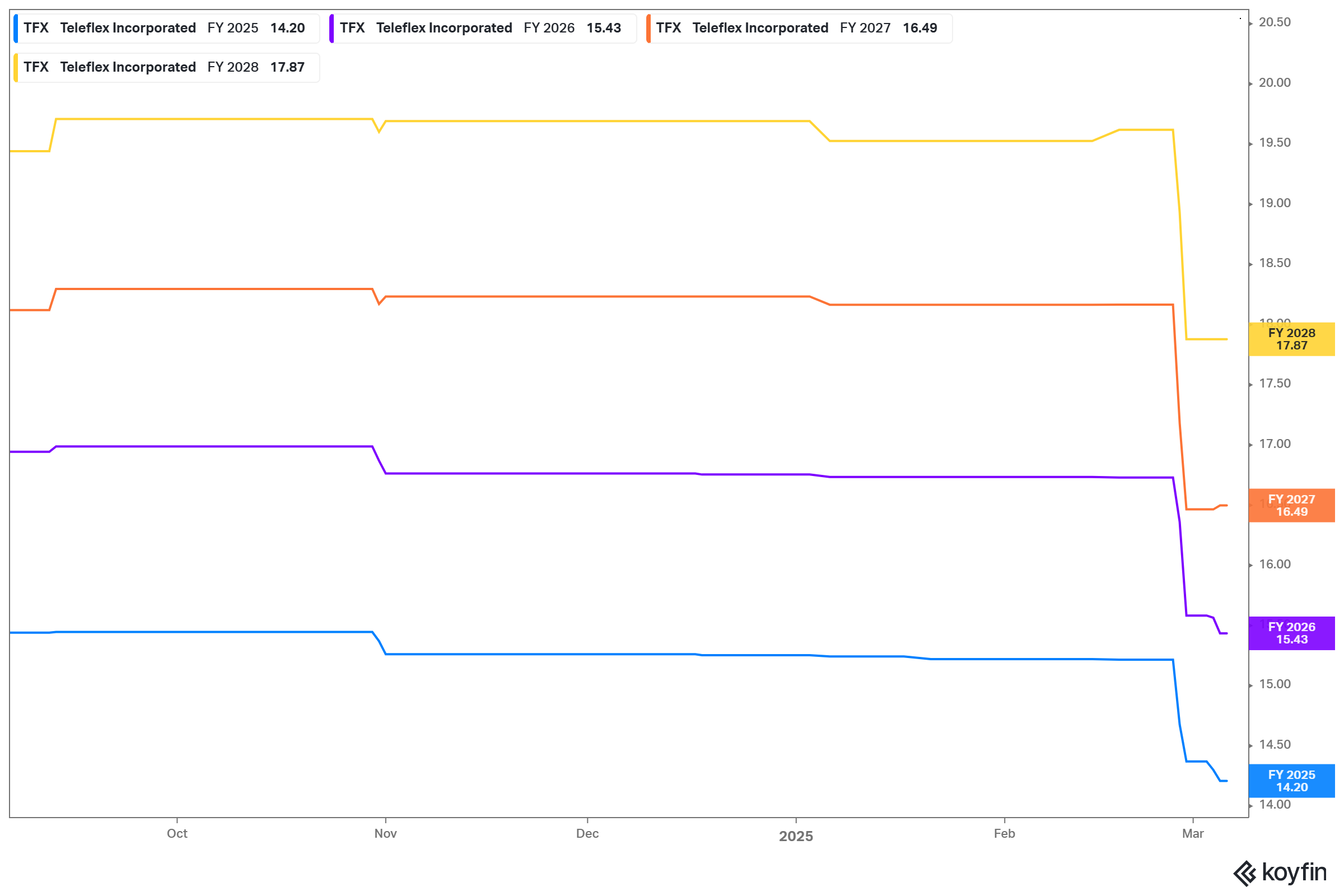Click the 17.00 value on price axis
The width and height of the screenshot is (1344, 896).
[1275, 444]
